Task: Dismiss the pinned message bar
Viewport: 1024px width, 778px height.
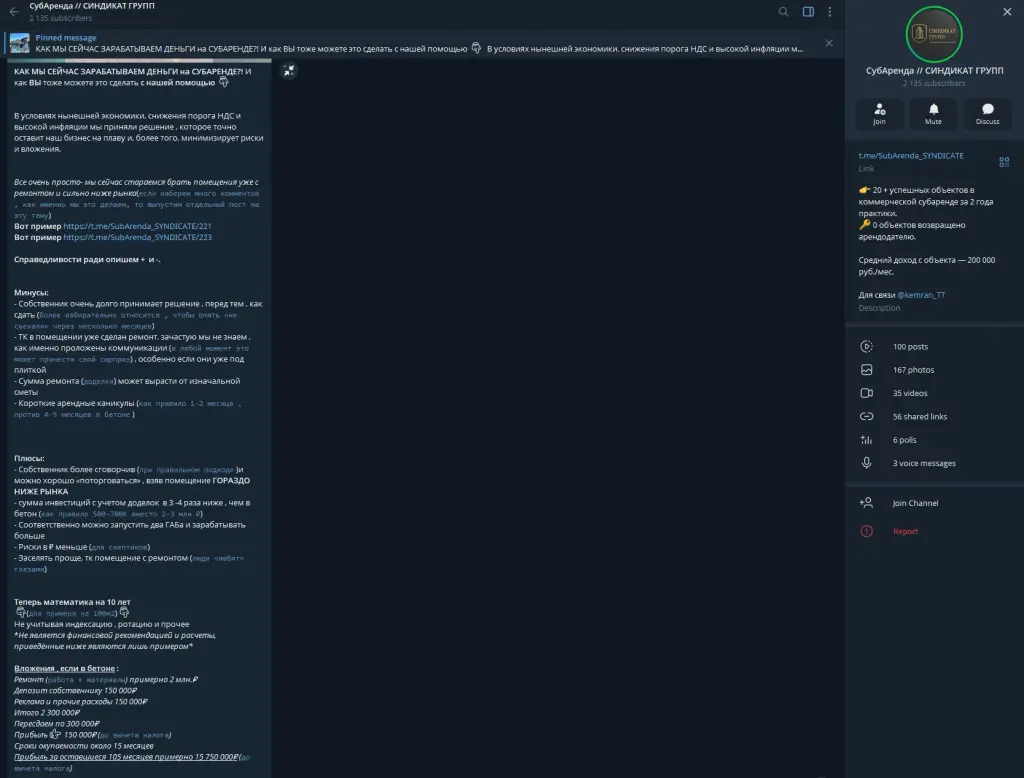Action: point(829,43)
